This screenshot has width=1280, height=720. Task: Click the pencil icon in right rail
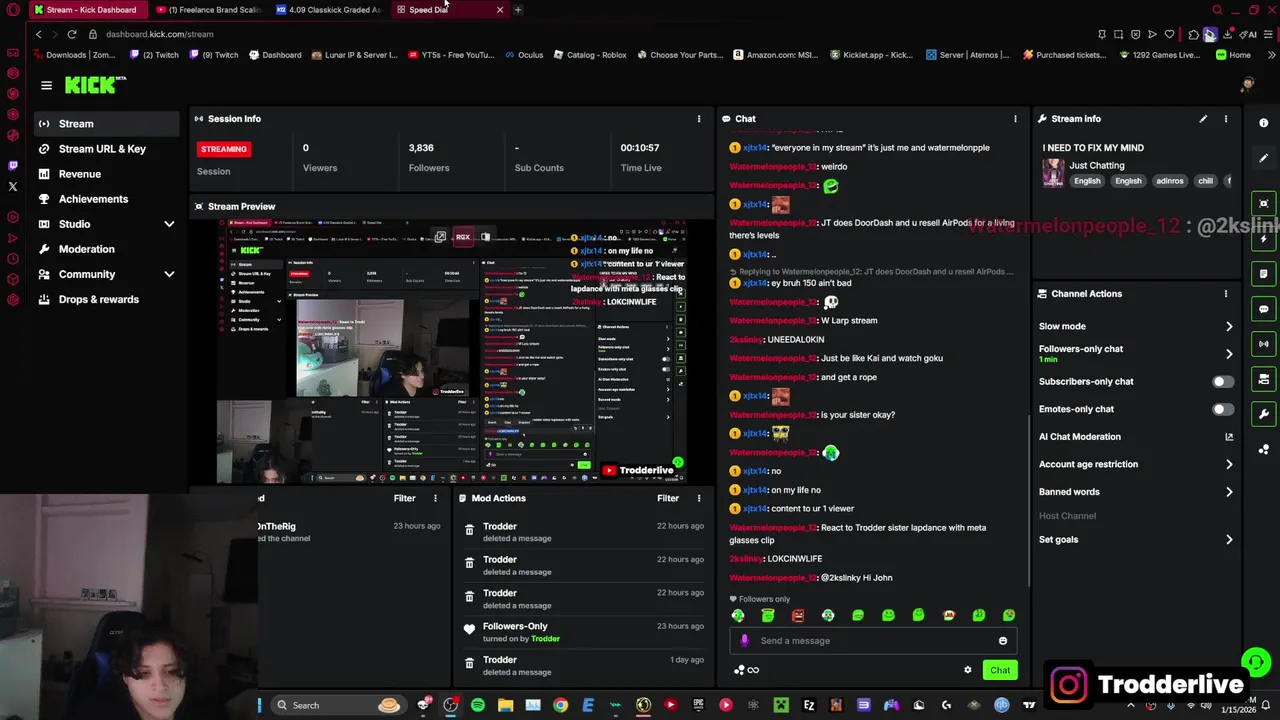click(x=1264, y=158)
